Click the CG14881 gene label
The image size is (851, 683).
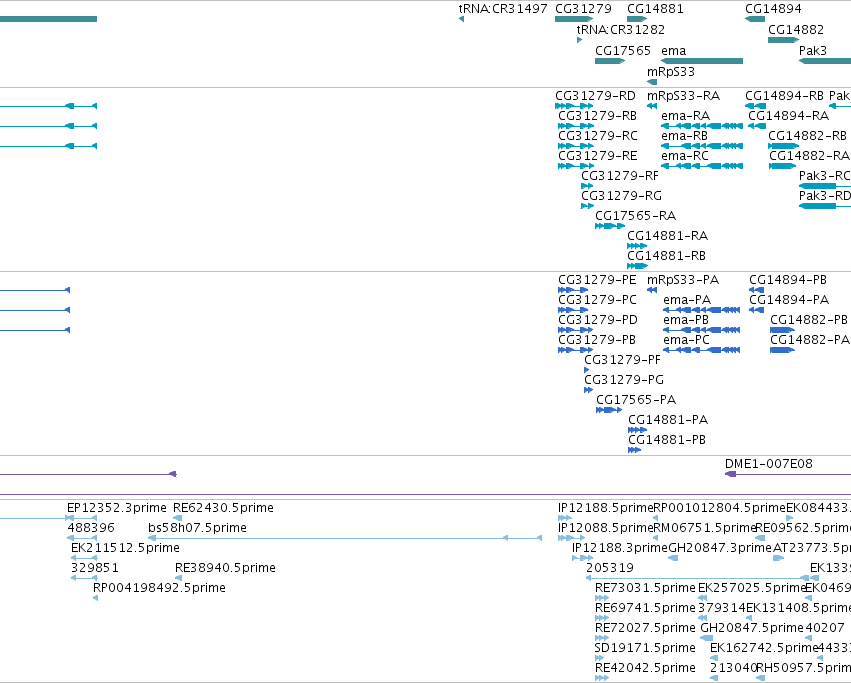click(655, 9)
